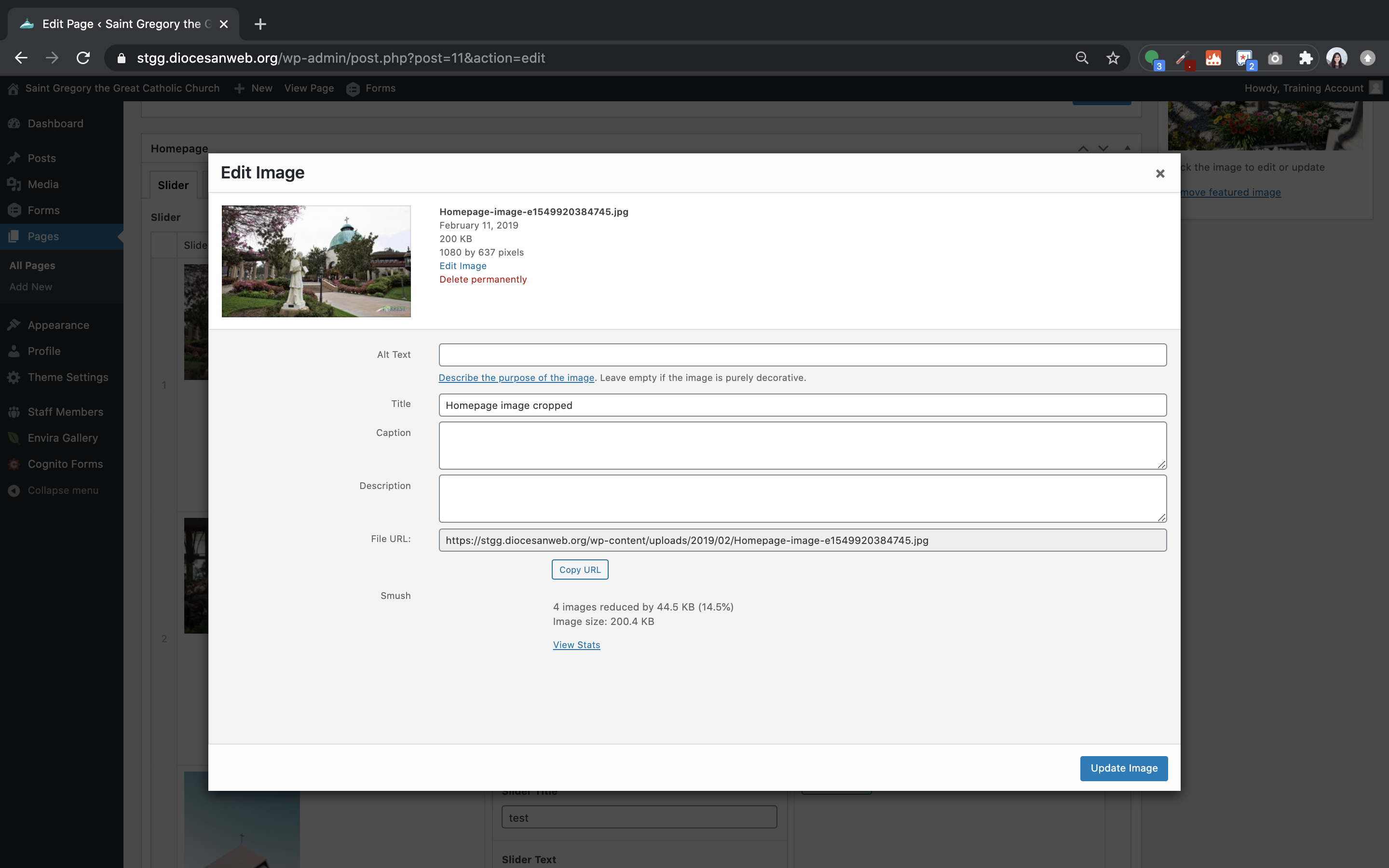Image resolution: width=1389 pixels, height=868 pixels.
Task: Click the Title field with Homepage image cropped
Action: pyautogui.click(x=802, y=405)
